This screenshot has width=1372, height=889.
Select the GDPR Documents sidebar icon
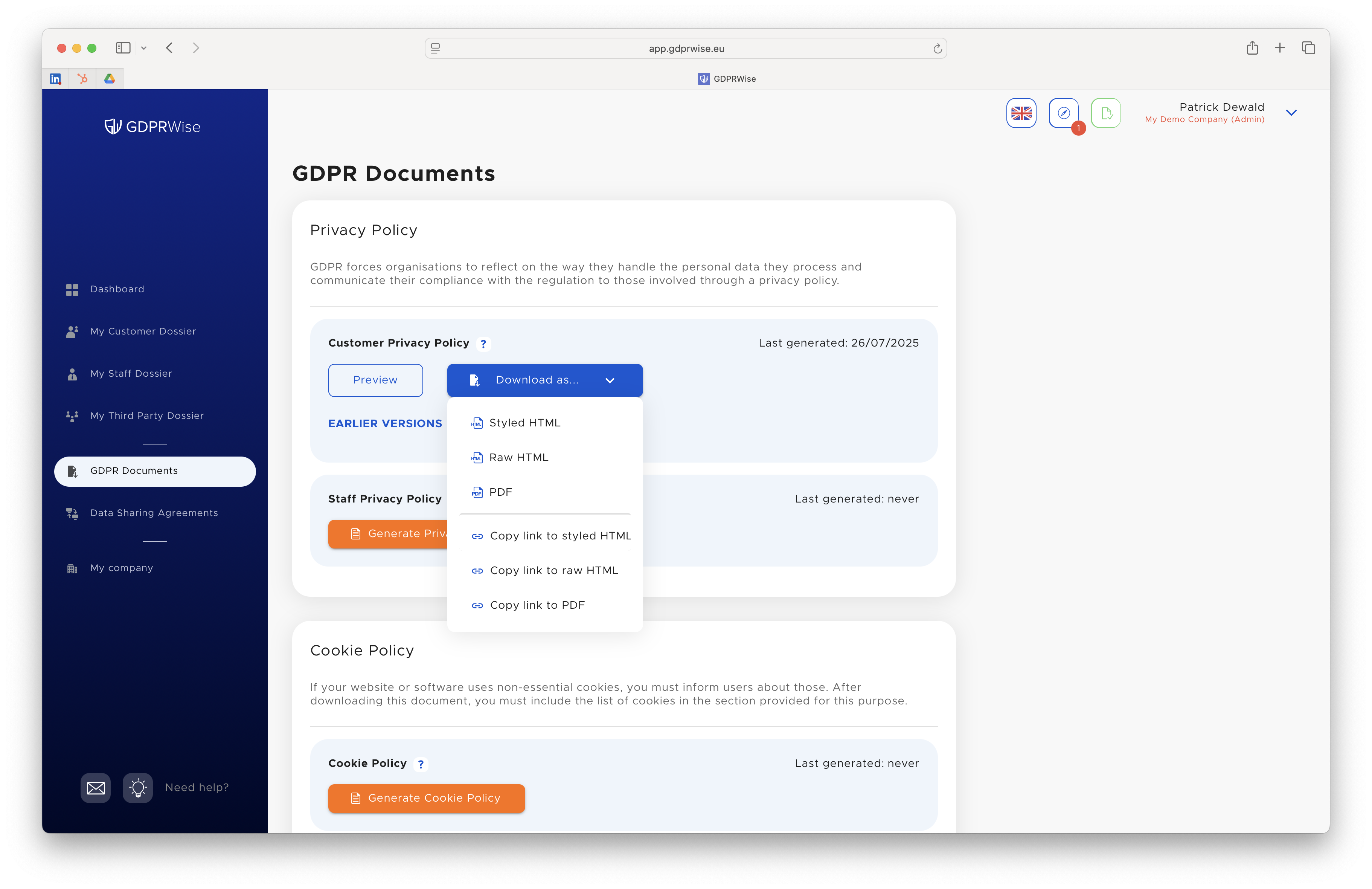pos(73,471)
